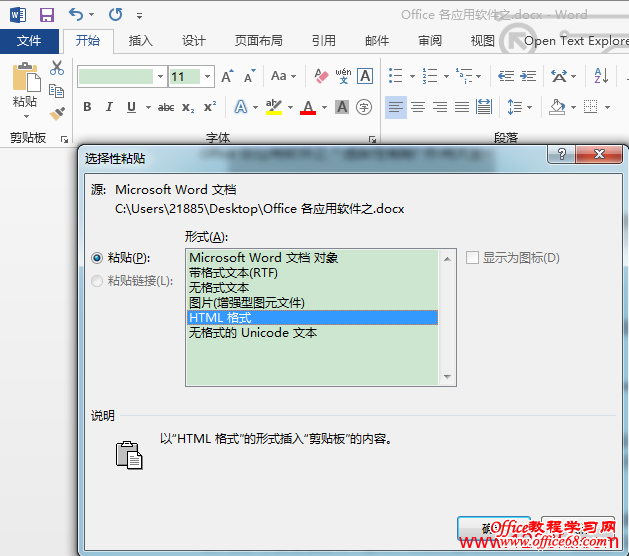Click the Align Left paragraph icon
Screen dimensions: 629x556
click(x=396, y=108)
